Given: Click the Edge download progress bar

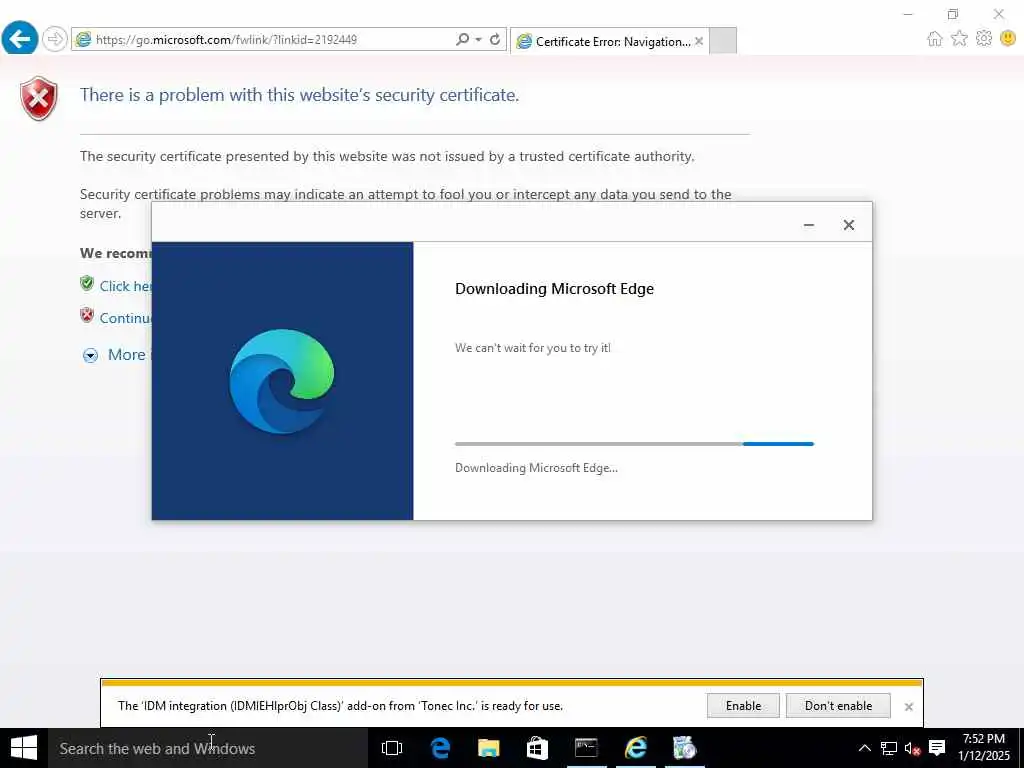Looking at the screenshot, I should (x=634, y=444).
